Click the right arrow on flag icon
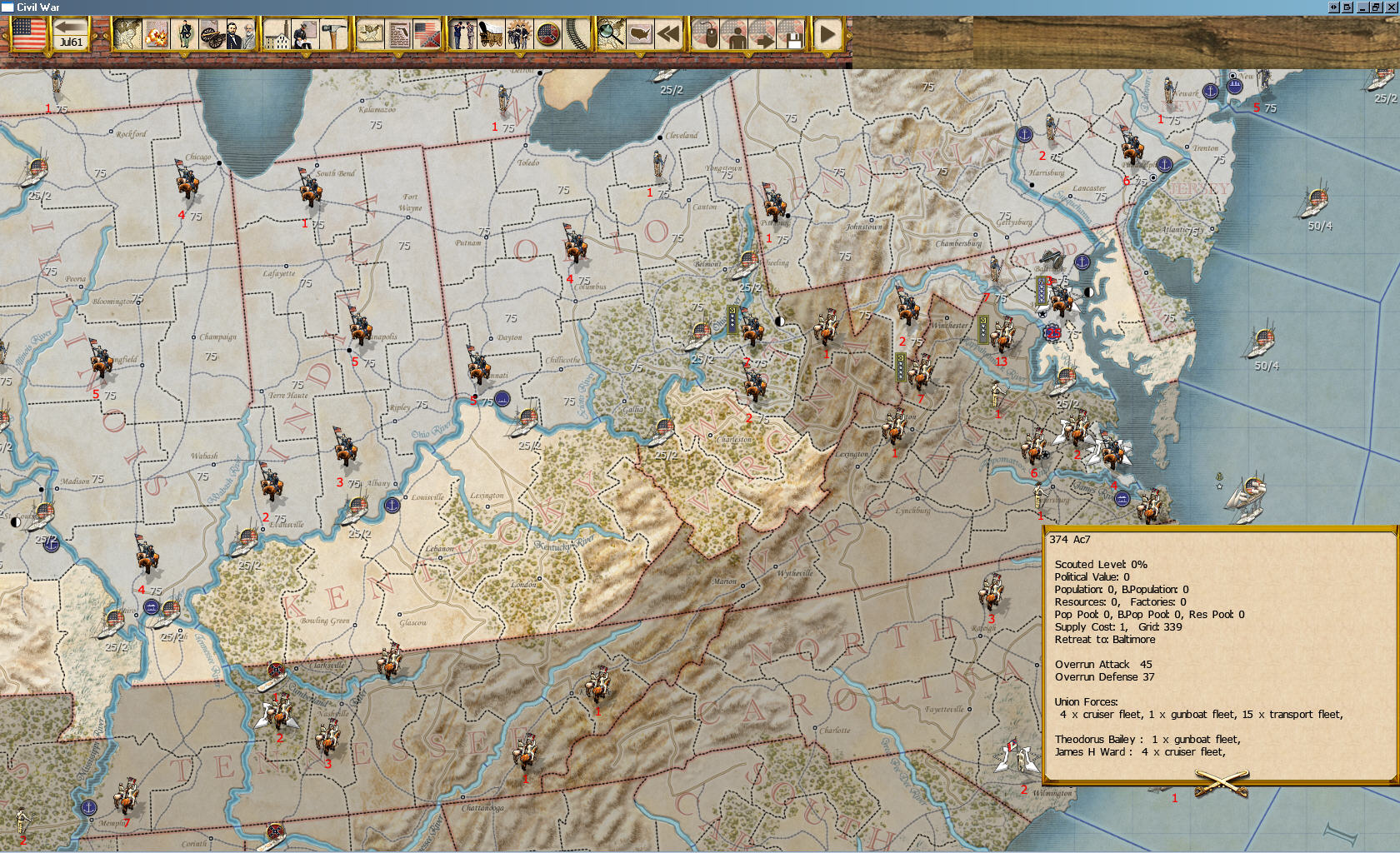1400x853 pixels. pyautogui.click(x=762, y=35)
